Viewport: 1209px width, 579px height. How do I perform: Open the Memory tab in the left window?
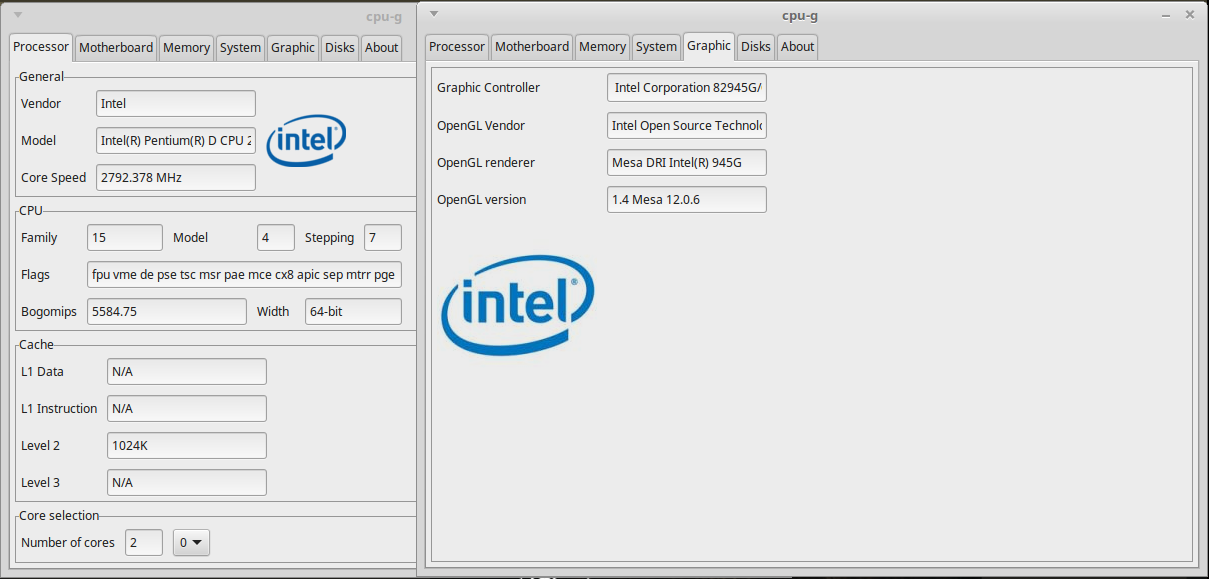coord(186,47)
